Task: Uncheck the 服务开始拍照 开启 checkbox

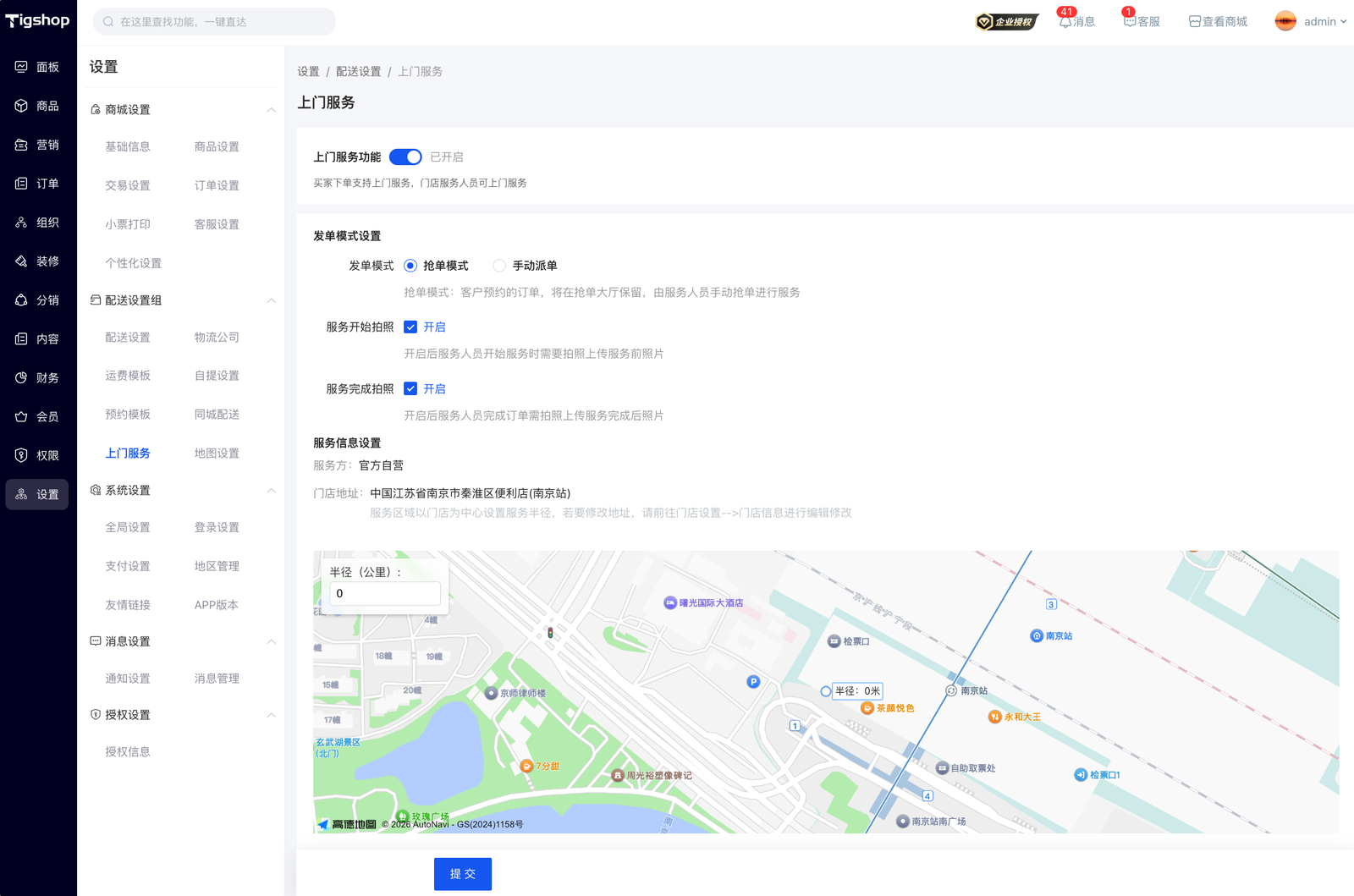Action: tap(410, 327)
